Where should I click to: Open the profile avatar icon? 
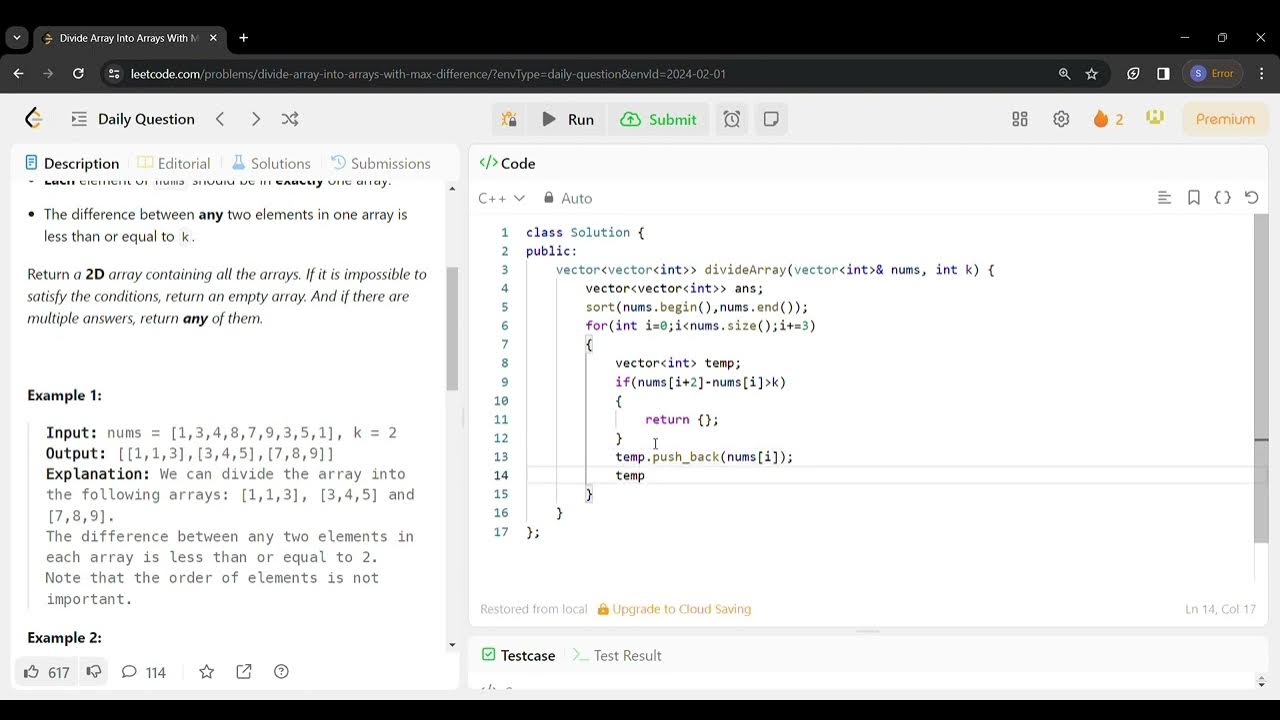[x=1155, y=118]
